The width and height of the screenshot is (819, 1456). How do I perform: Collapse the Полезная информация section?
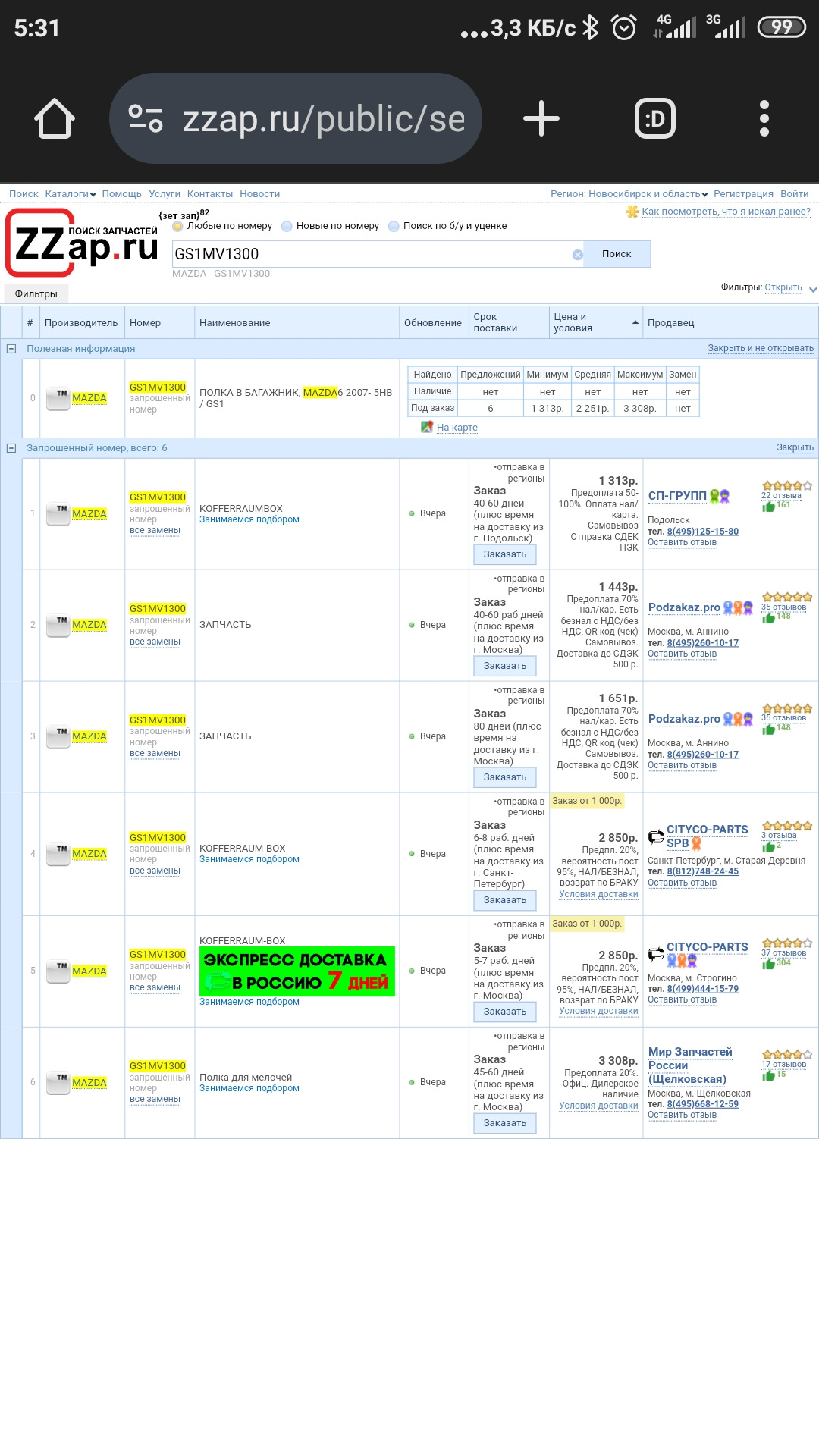(11, 349)
